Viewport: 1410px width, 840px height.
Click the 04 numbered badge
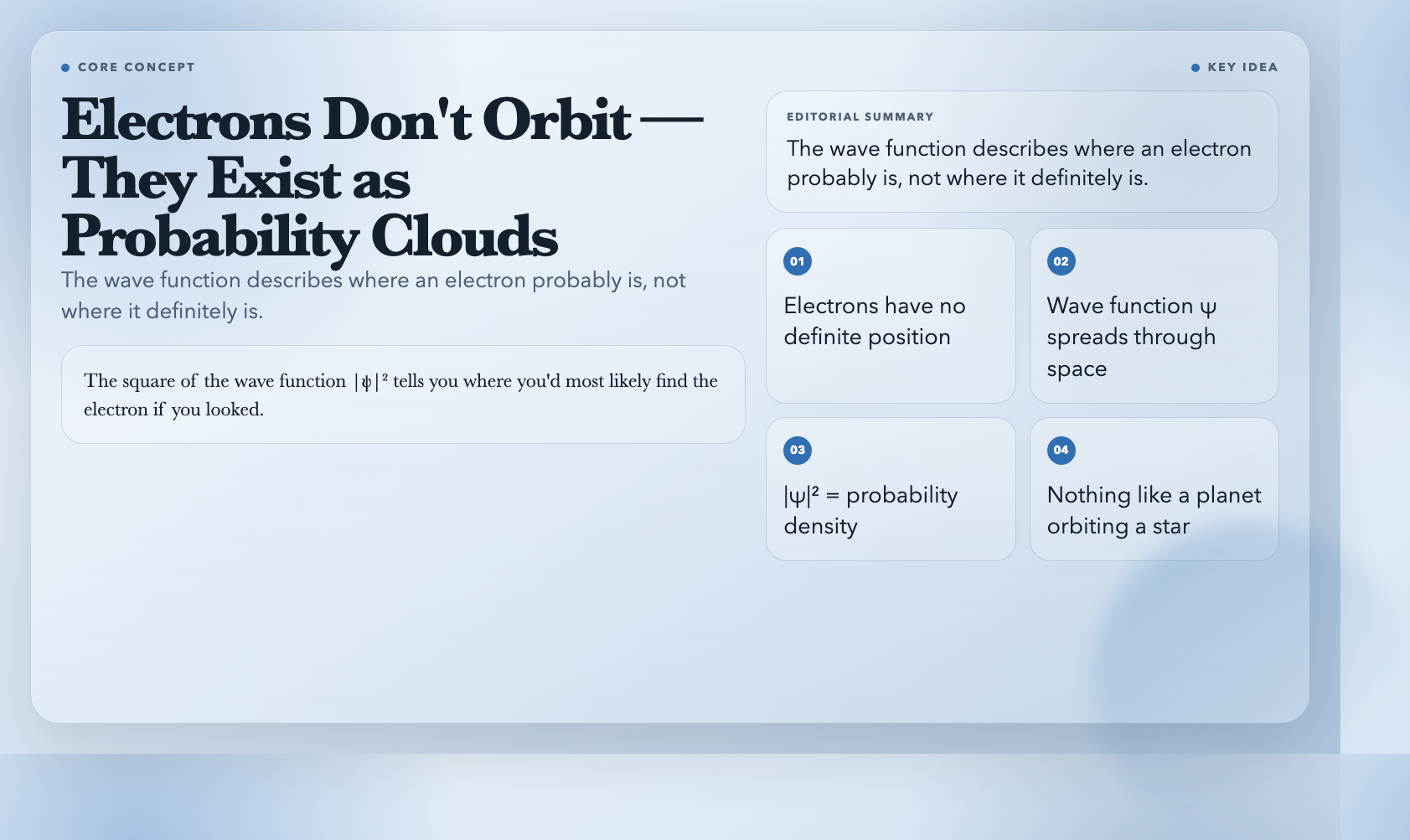click(1061, 450)
